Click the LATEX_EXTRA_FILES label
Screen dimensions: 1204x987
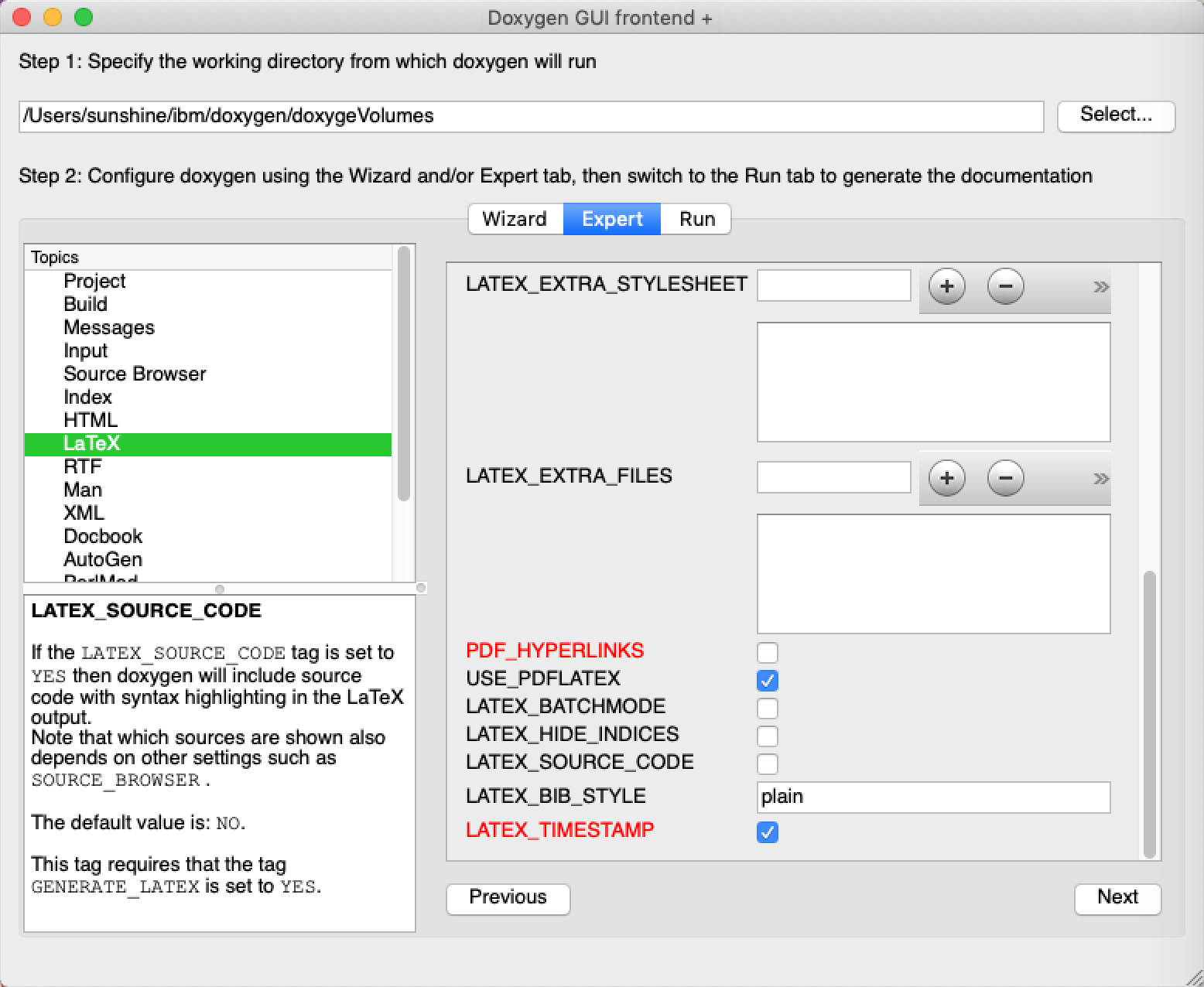569,476
